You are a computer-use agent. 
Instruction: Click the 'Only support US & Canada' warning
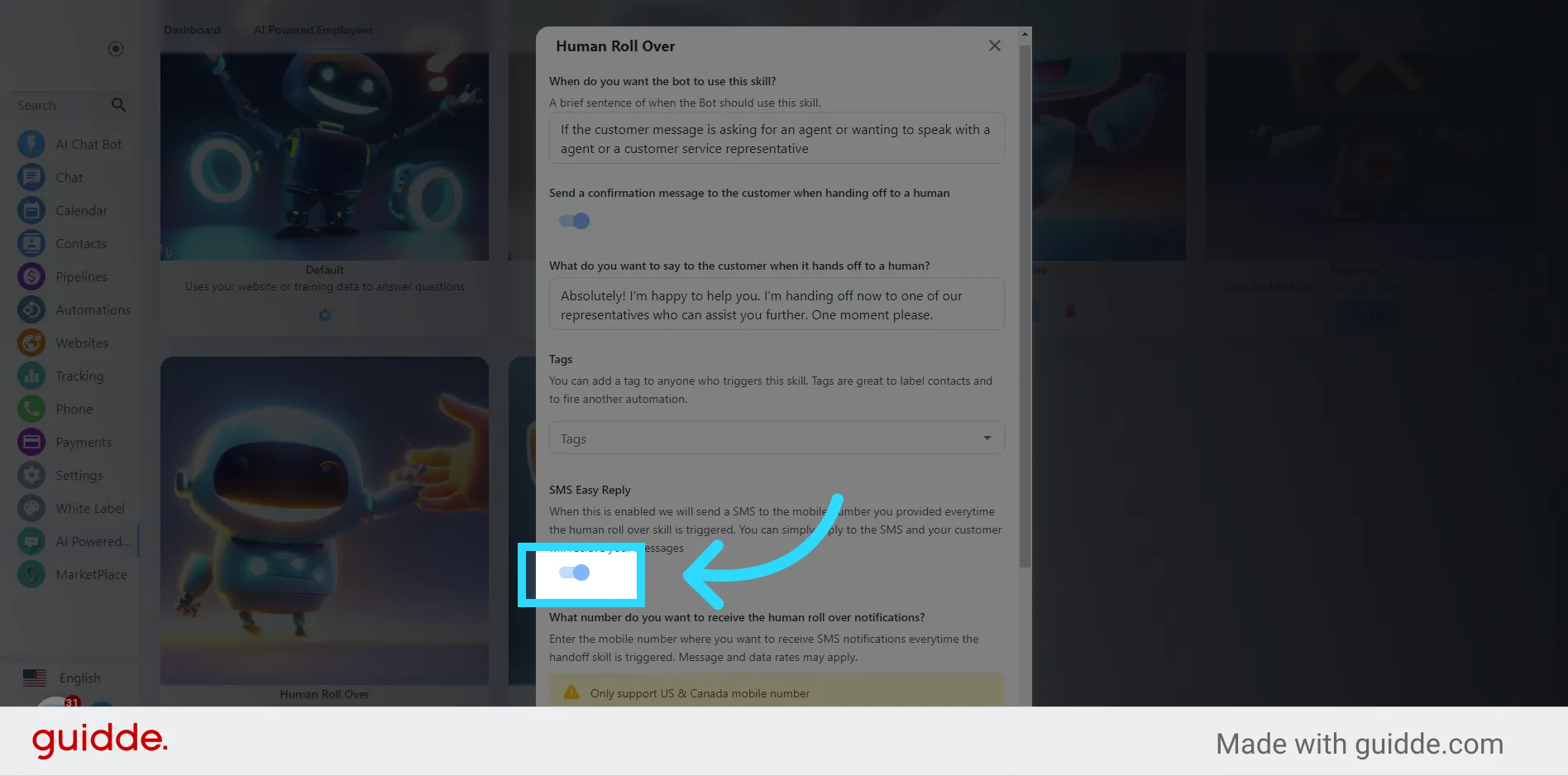coord(777,693)
